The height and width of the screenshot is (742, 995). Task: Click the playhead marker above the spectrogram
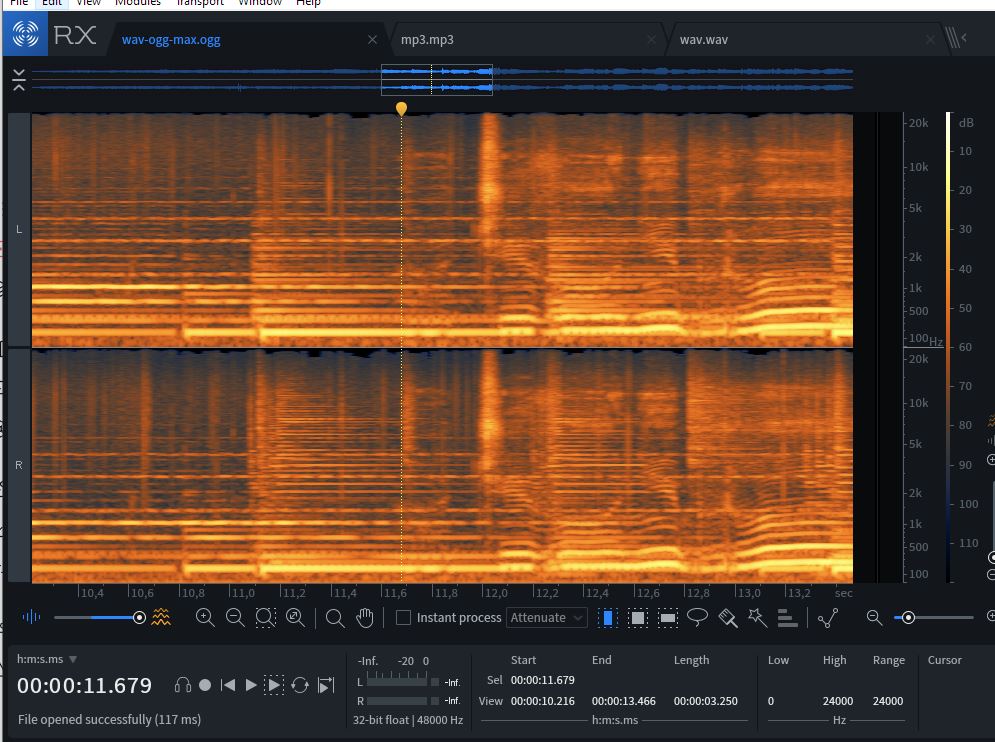coord(401,108)
